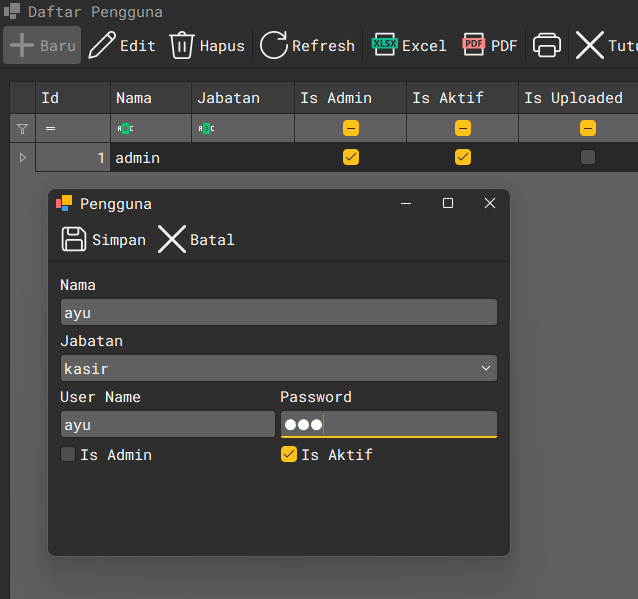Click the Baru (new) plus icon
638x599 pixels.
pos(22,45)
